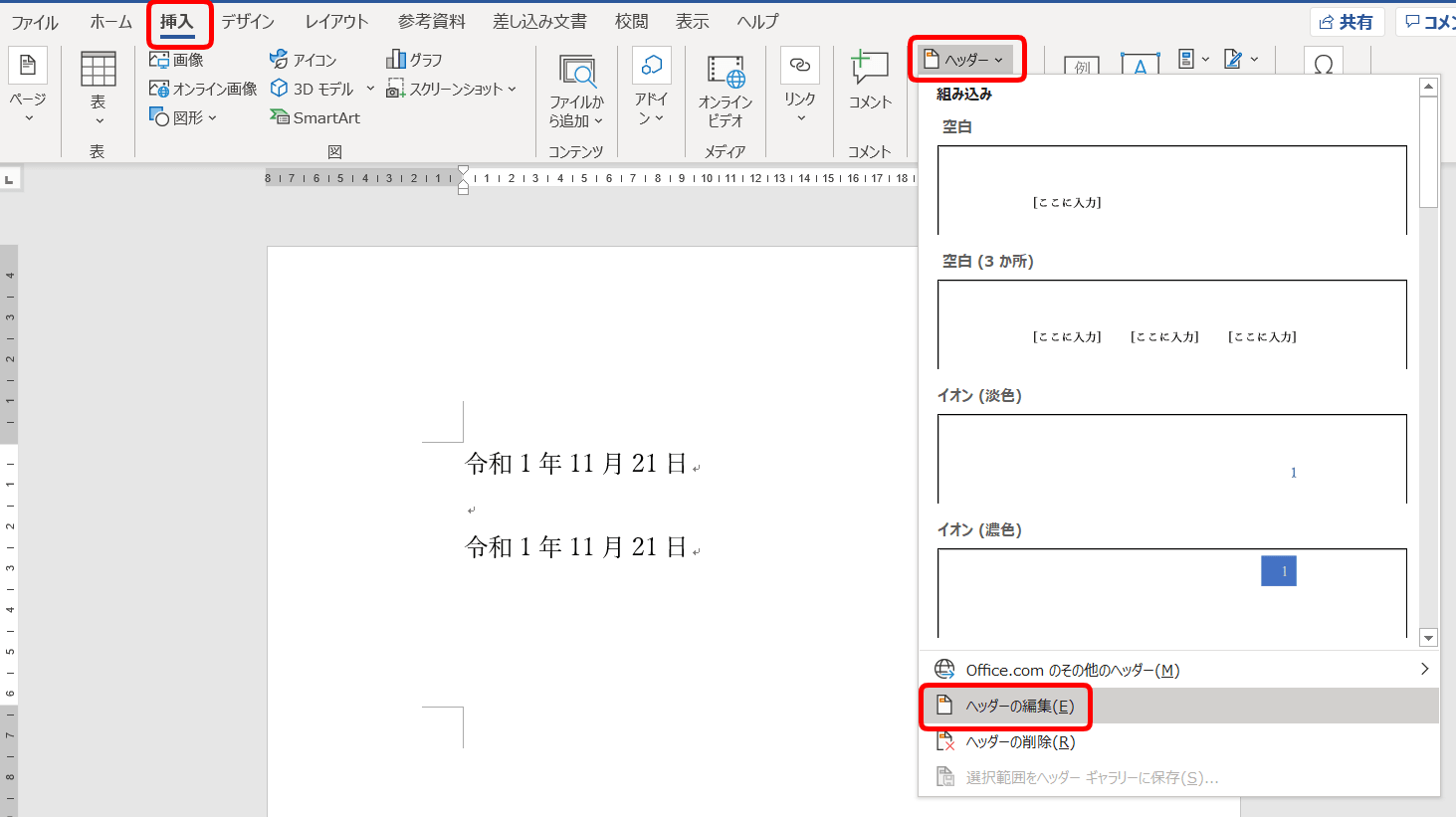Toggle the ヘッダー (Header) dropdown button
The height and width of the screenshot is (817, 1456).
click(964, 60)
